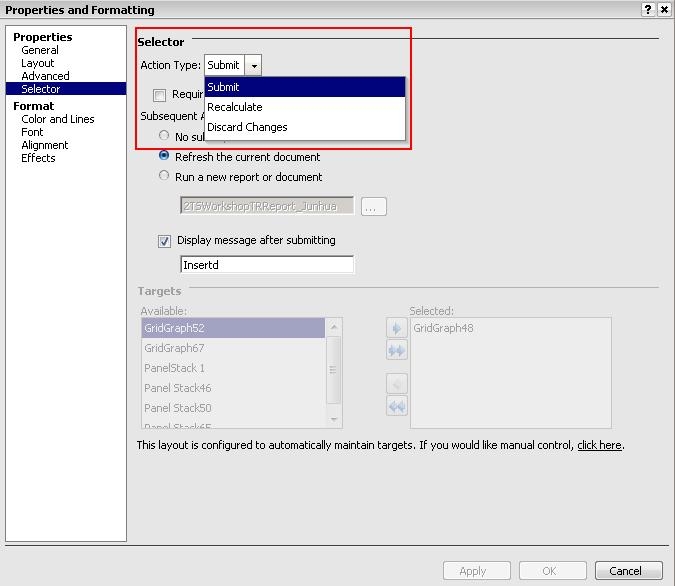Click the message text field containing Insertd
The height and width of the screenshot is (586, 675).
pos(267,265)
